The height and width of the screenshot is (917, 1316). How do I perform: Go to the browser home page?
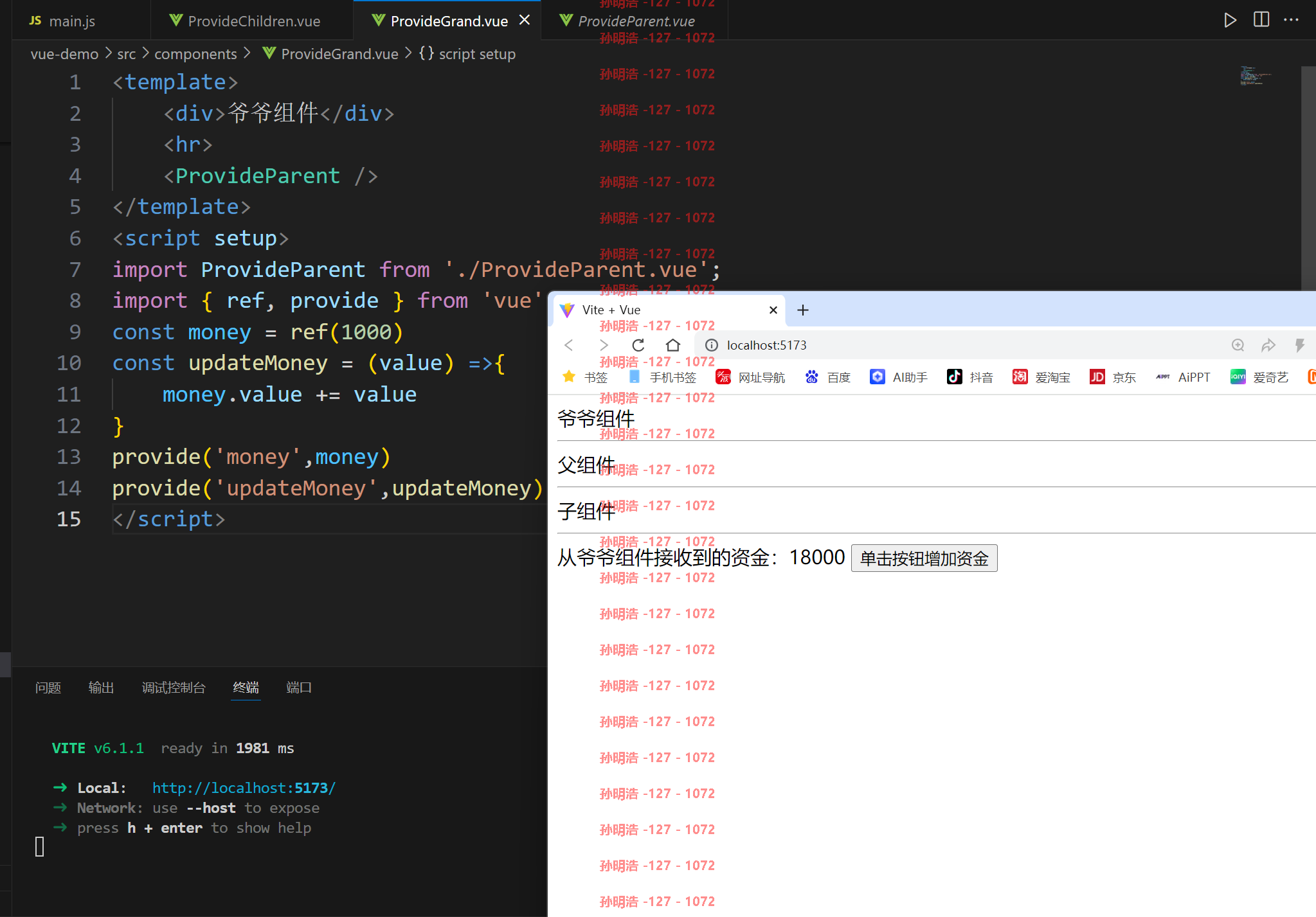(672, 345)
